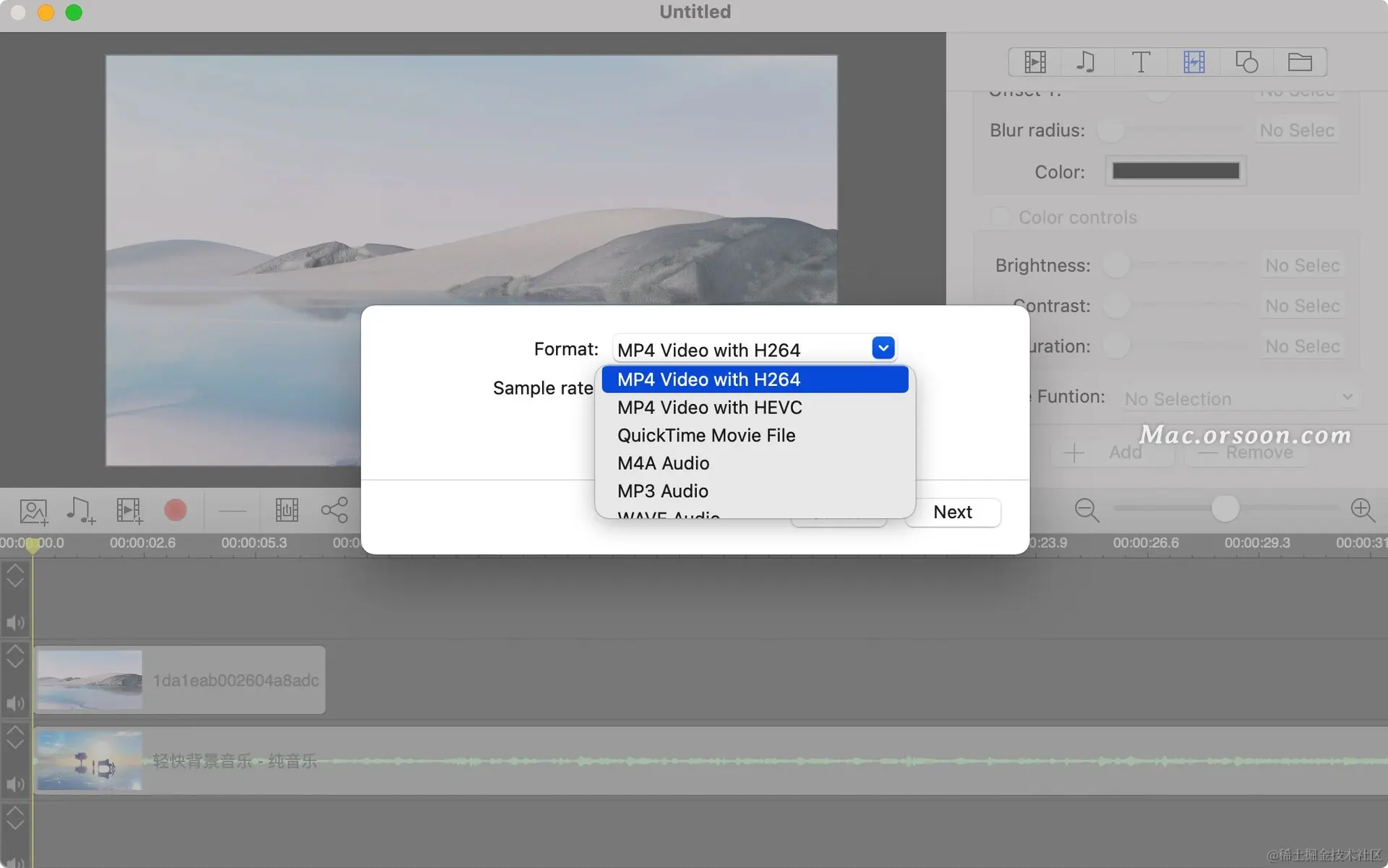Enable the Color controls checkbox
This screenshot has height=868, width=1388.
(1001, 216)
